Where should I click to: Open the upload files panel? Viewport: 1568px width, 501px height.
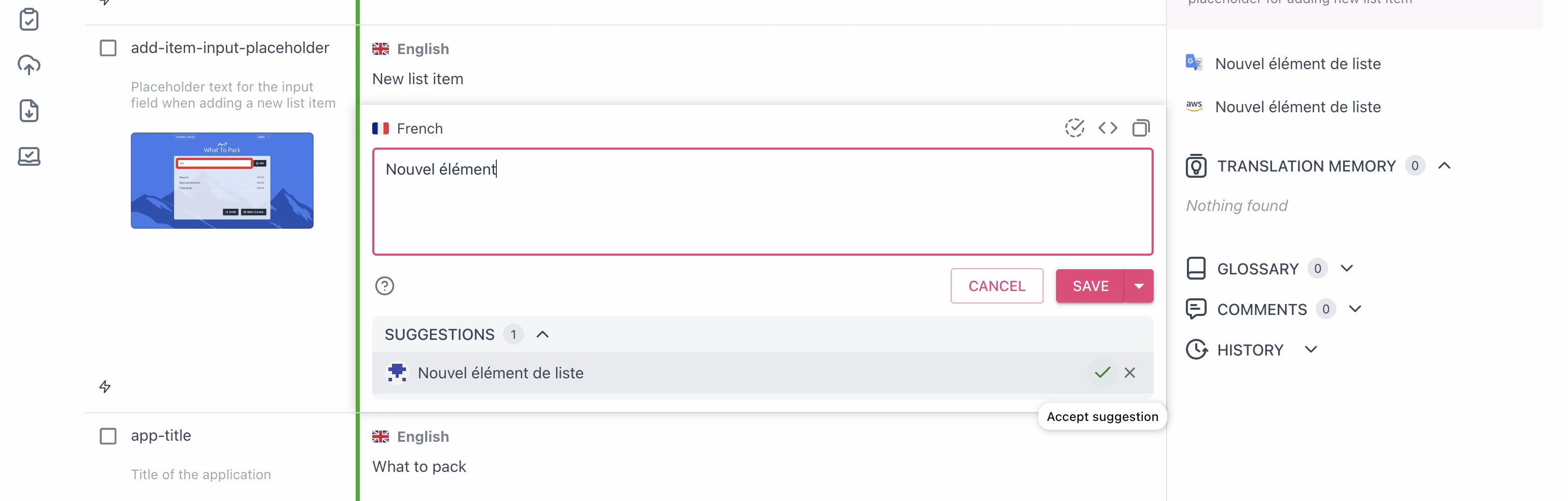[29, 65]
